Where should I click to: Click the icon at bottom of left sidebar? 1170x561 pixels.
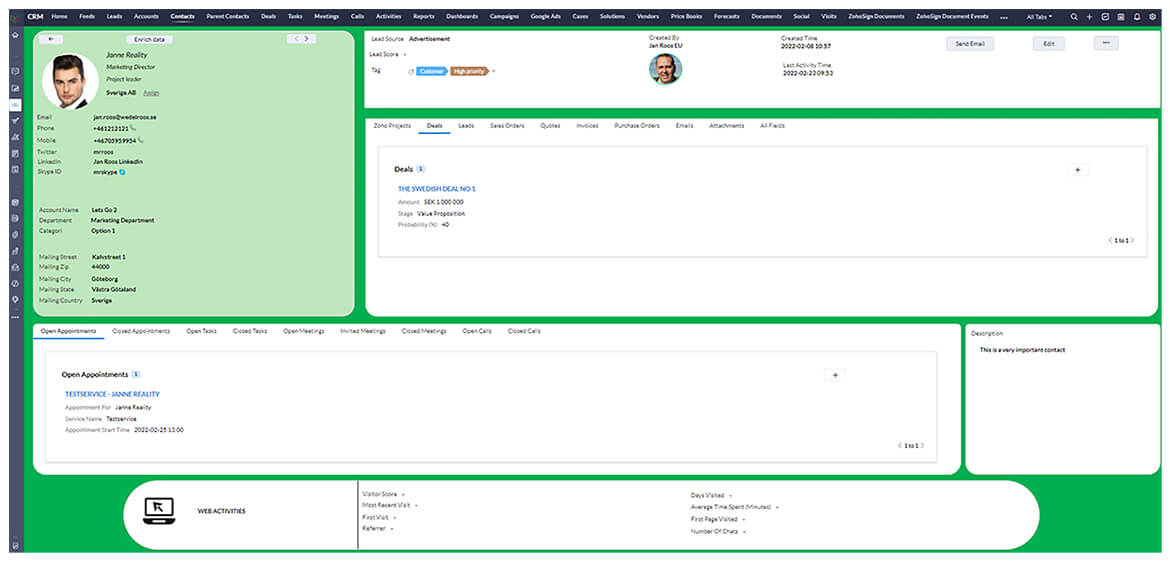coord(15,546)
